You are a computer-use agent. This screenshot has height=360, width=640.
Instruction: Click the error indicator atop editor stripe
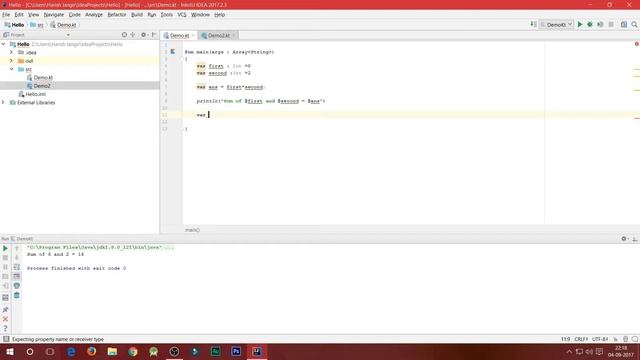click(636, 44)
